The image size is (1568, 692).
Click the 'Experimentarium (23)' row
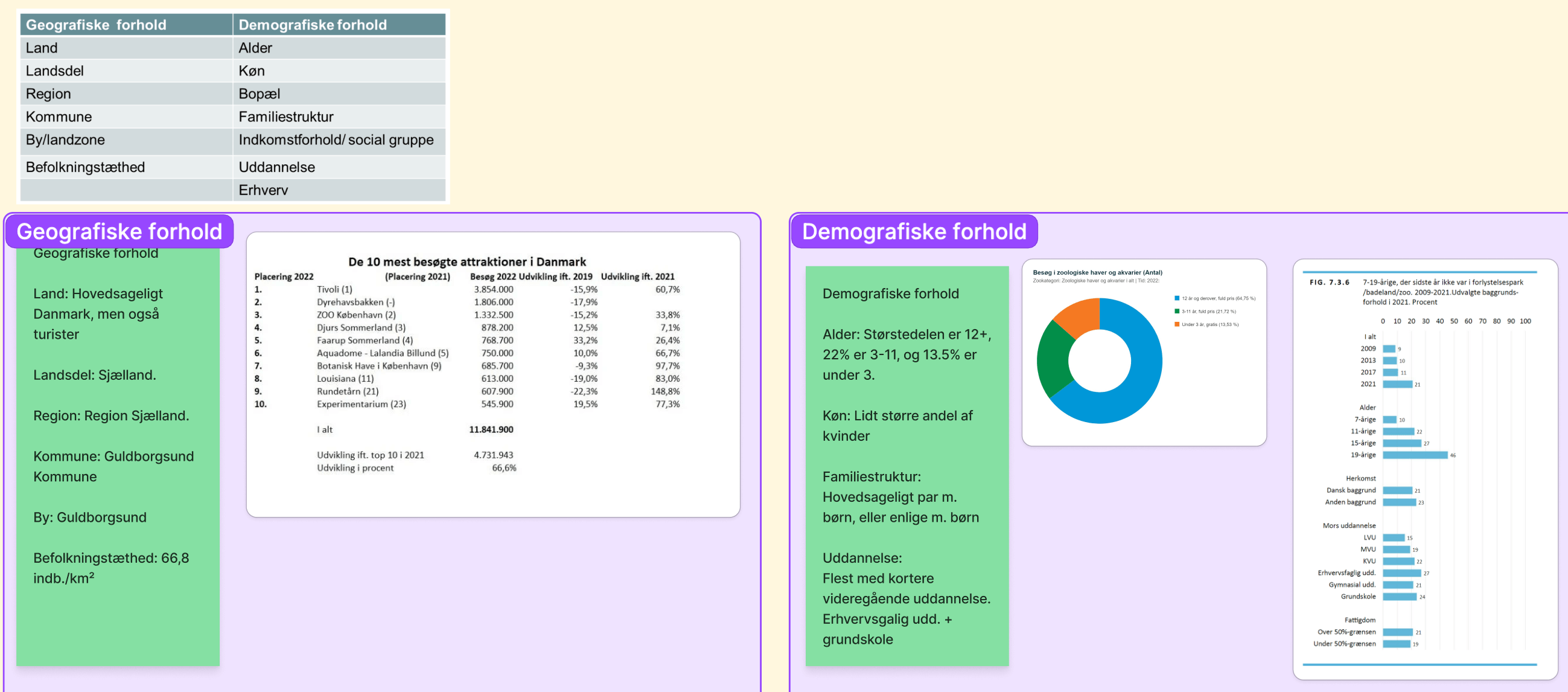point(467,404)
